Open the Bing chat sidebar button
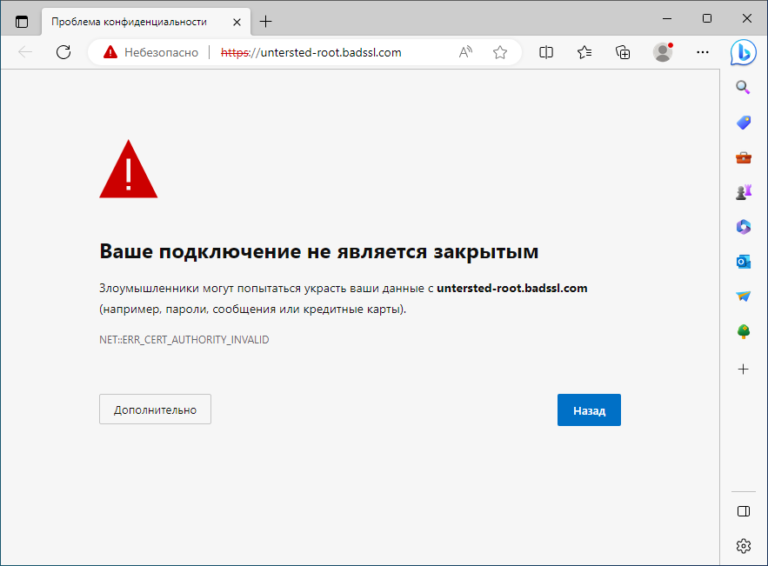Screen dimensions: 768x566 [744, 52]
